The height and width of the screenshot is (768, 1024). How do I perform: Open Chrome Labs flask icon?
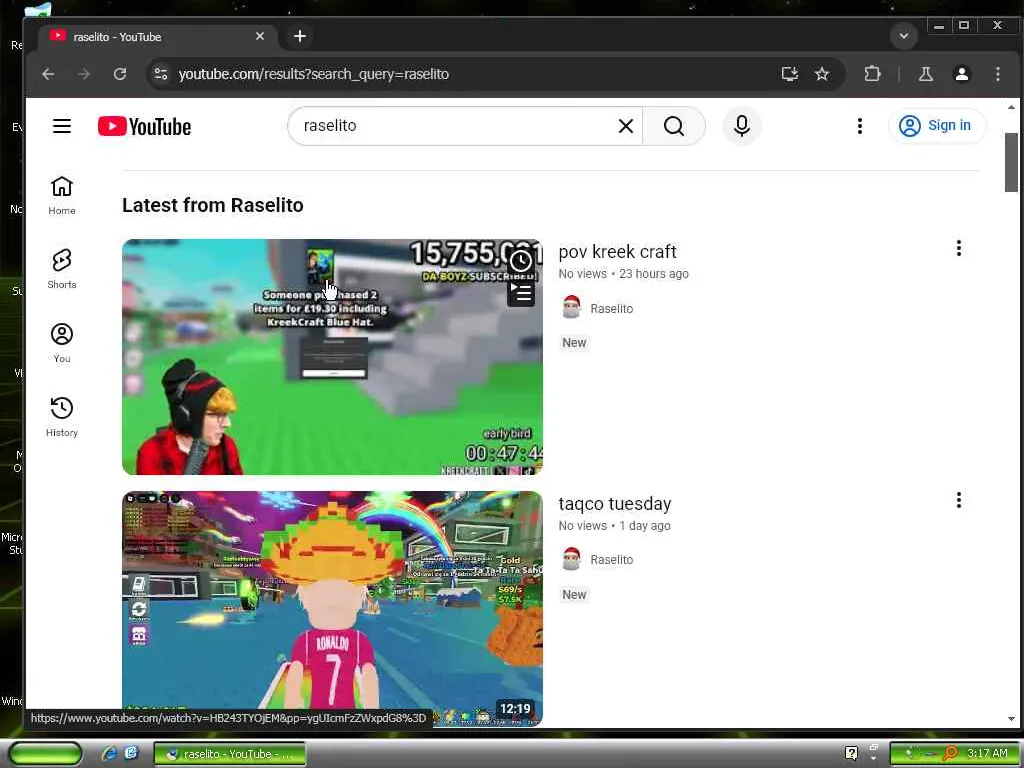925,74
